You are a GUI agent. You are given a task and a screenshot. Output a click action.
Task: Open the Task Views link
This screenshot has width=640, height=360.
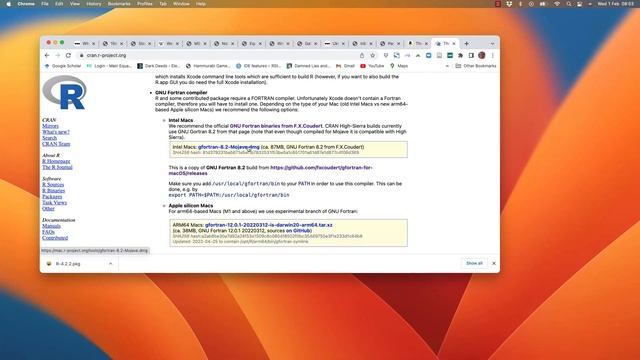click(x=54, y=202)
